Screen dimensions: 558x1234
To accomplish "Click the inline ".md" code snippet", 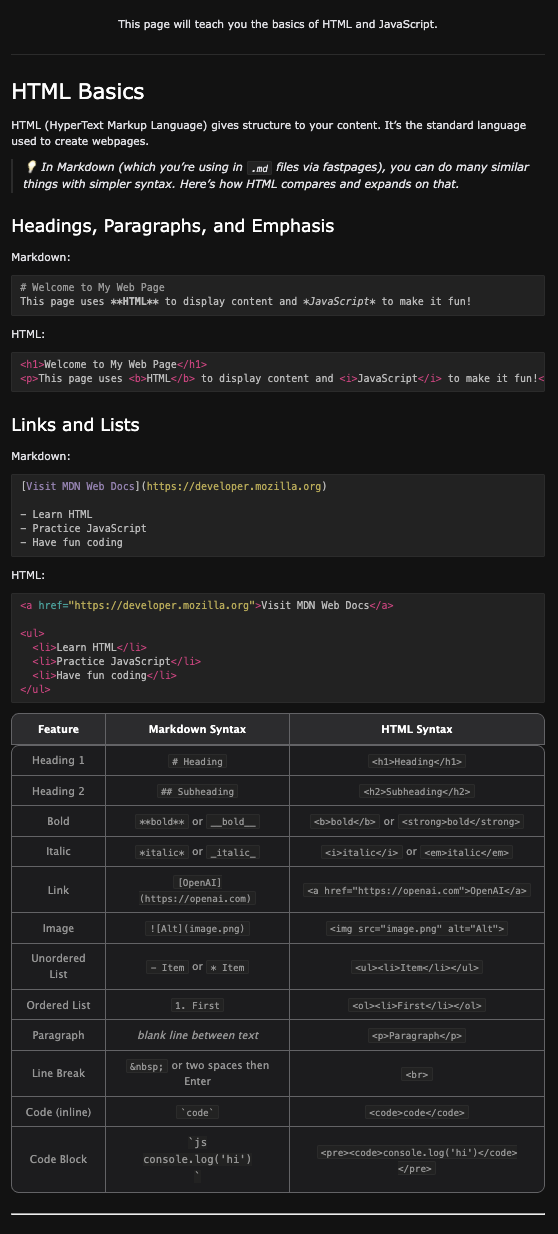I will [x=259, y=168].
